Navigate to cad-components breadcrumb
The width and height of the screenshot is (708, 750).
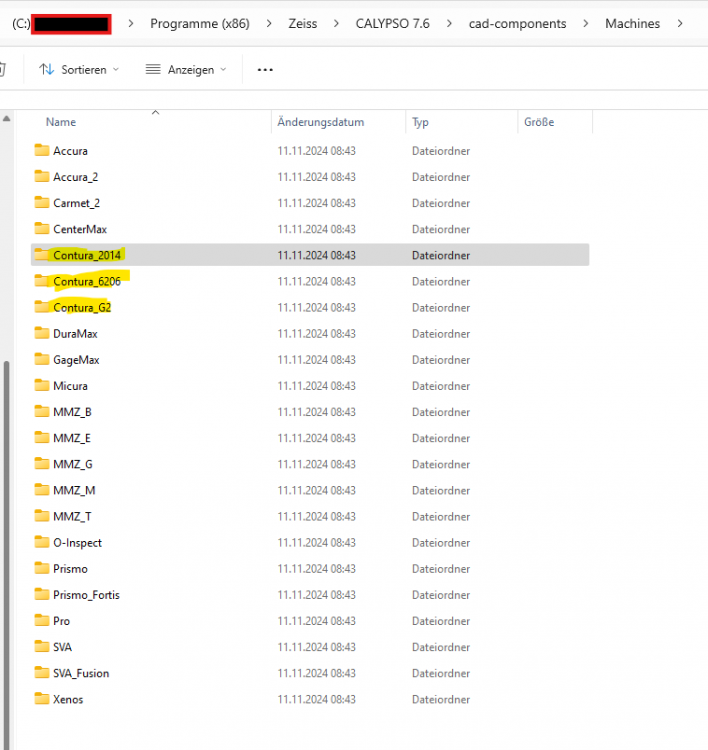tap(517, 23)
